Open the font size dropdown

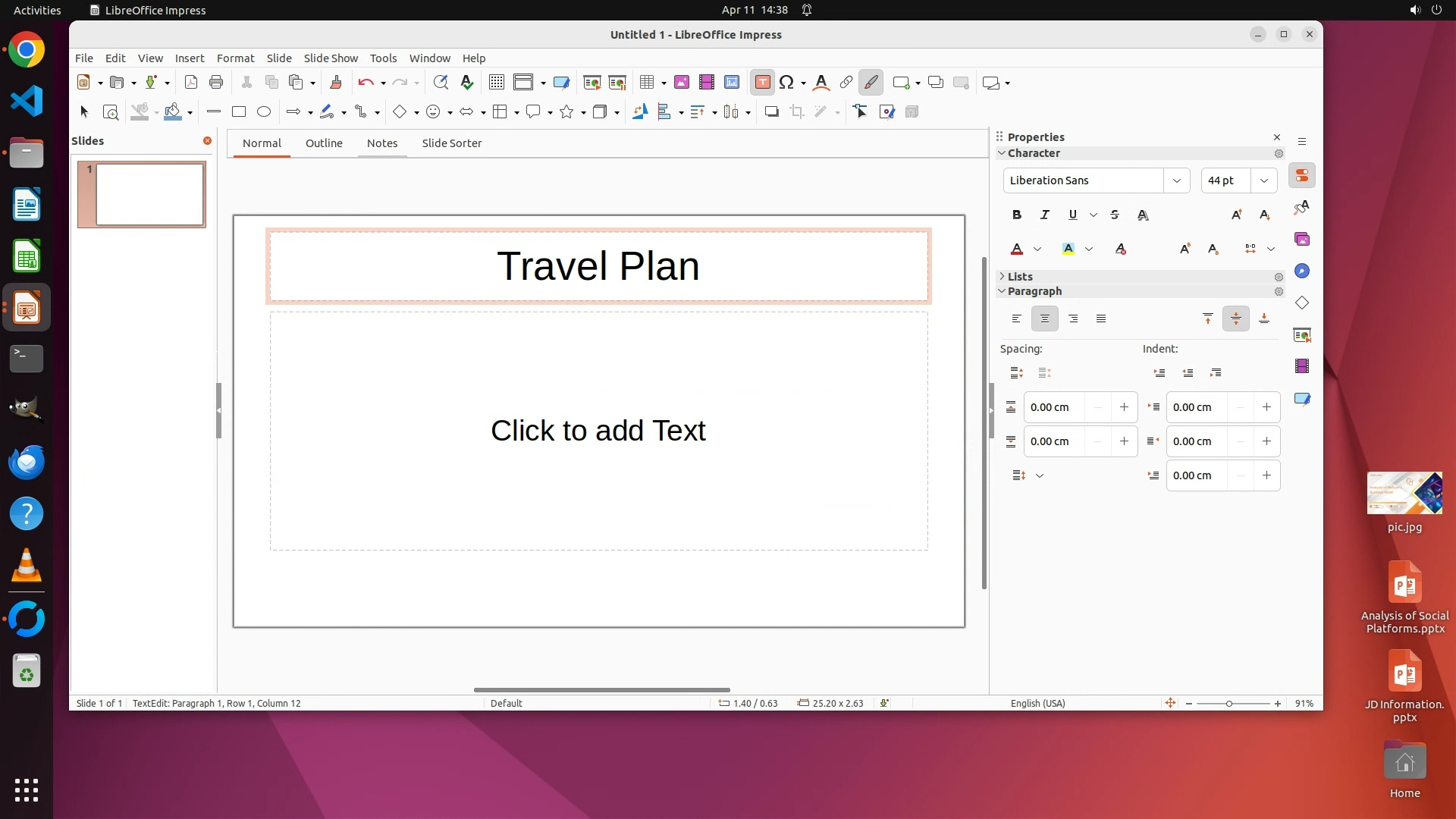coord(1264,180)
